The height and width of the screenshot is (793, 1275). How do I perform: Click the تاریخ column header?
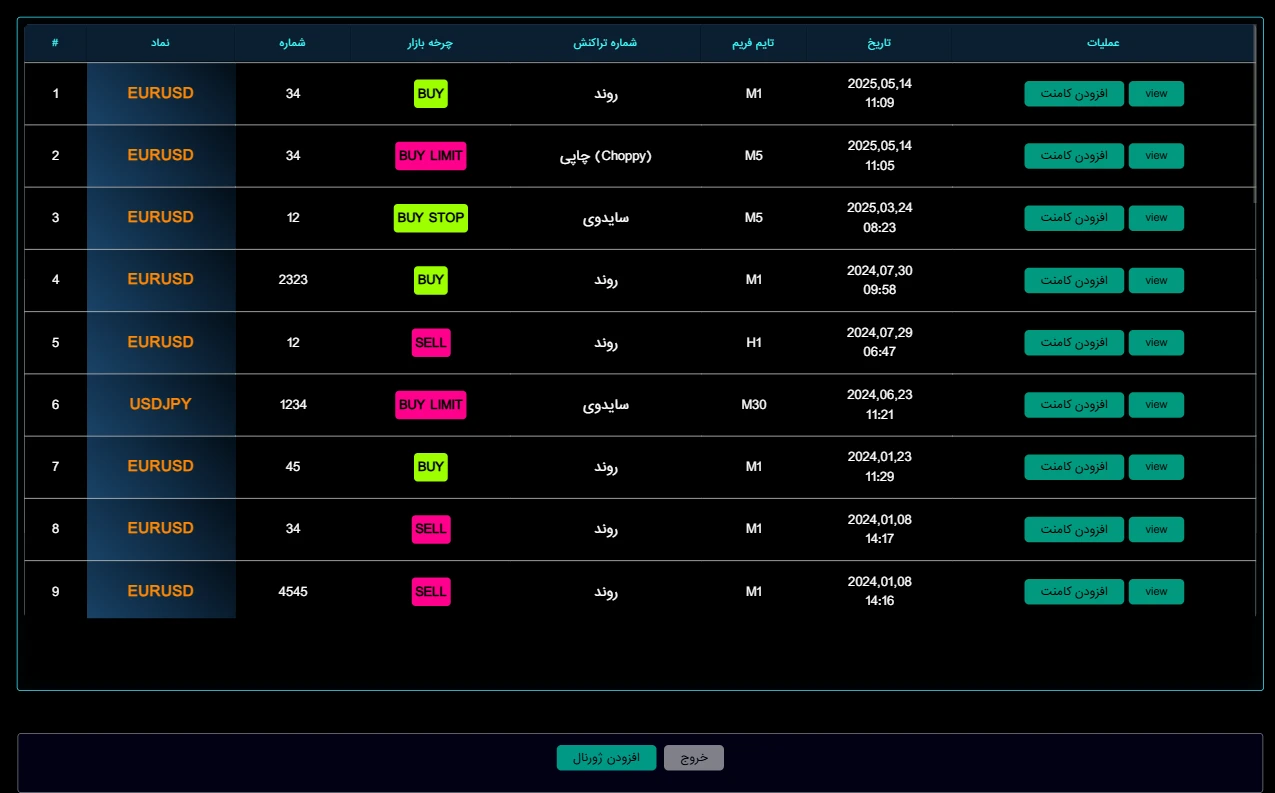tap(878, 43)
